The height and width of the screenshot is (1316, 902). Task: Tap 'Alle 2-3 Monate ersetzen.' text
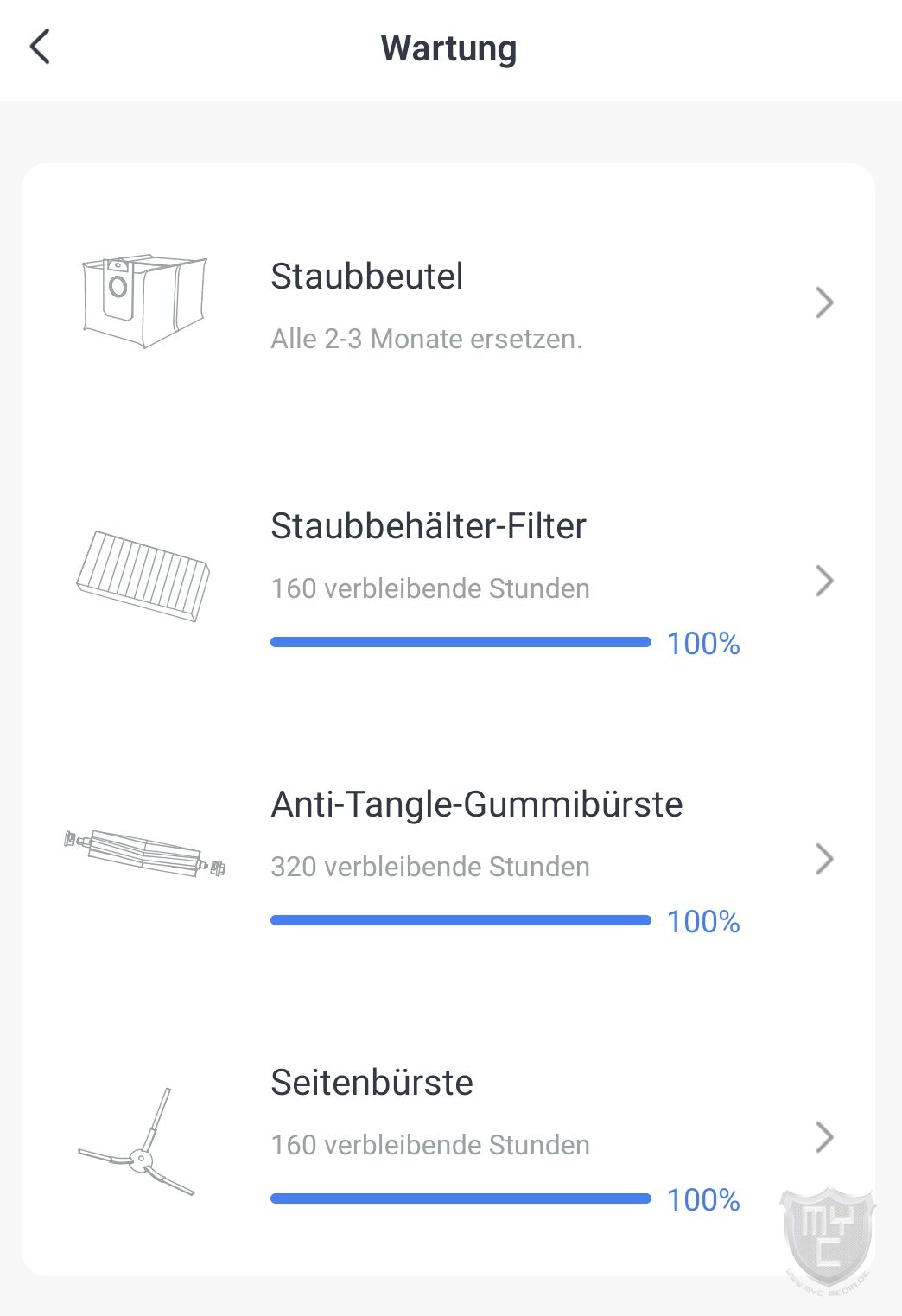tap(427, 339)
